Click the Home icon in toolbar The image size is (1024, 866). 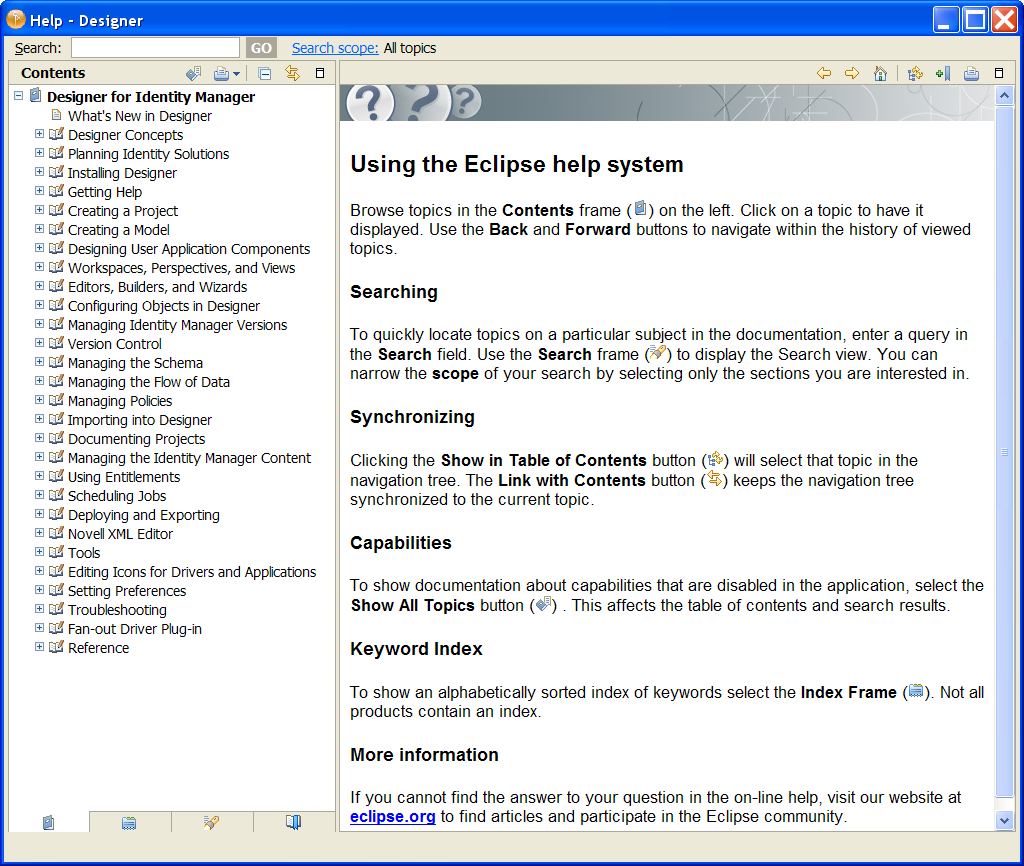click(880, 73)
